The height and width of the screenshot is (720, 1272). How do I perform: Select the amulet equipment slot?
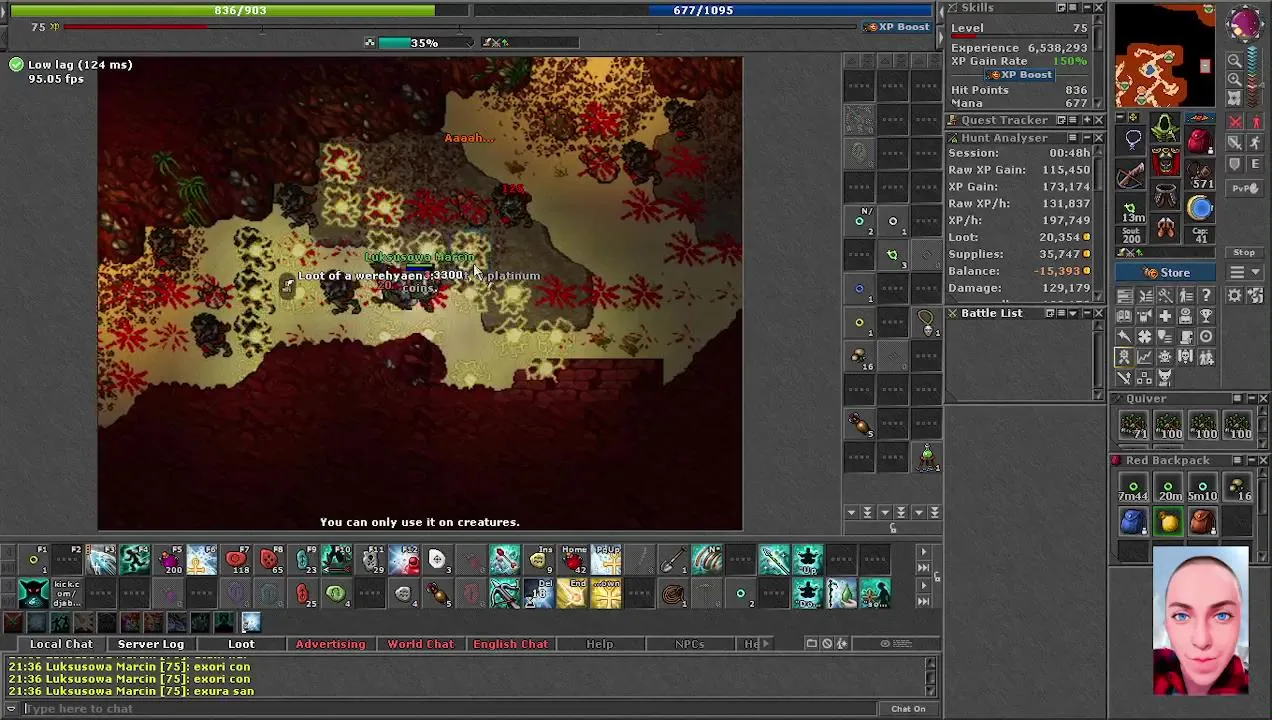point(1133,139)
